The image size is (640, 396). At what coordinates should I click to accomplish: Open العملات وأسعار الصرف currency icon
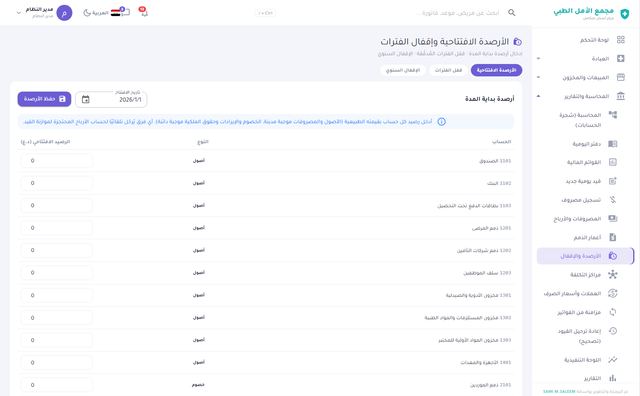(x=613, y=293)
